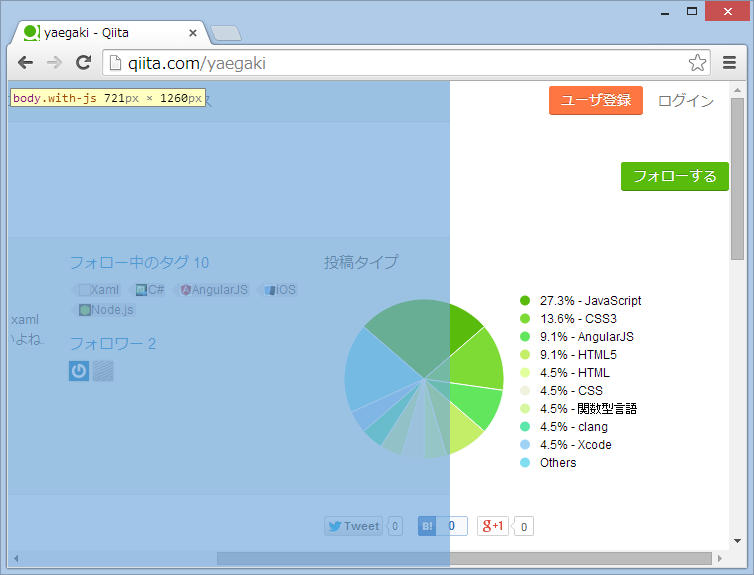Viewport: 754px width, 575px height.
Task: Open the AngularJS tag
Action: (x=211, y=290)
